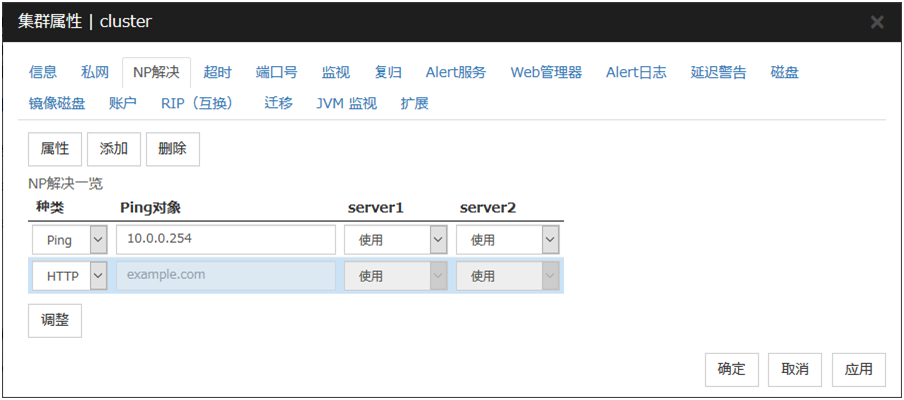This screenshot has width=904, height=400.
Task: Select the JVM 监视 tab
Action: pyautogui.click(x=346, y=103)
